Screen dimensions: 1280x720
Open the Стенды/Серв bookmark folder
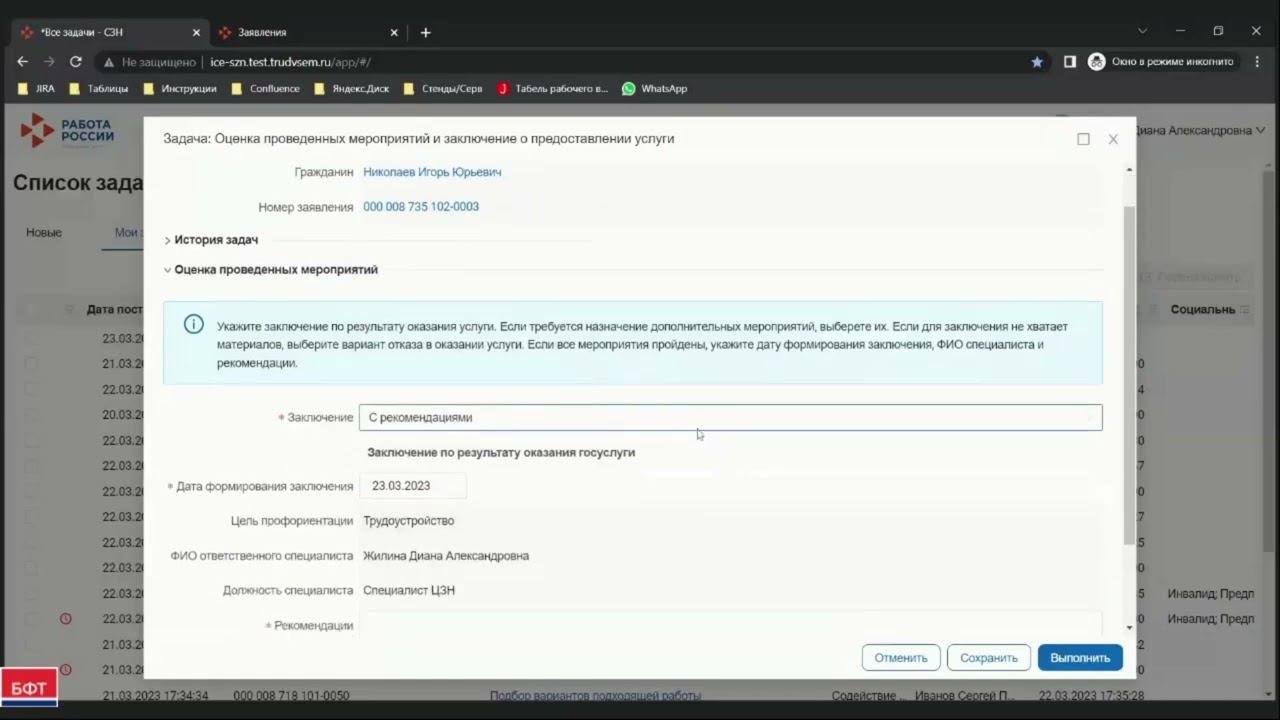click(443, 88)
